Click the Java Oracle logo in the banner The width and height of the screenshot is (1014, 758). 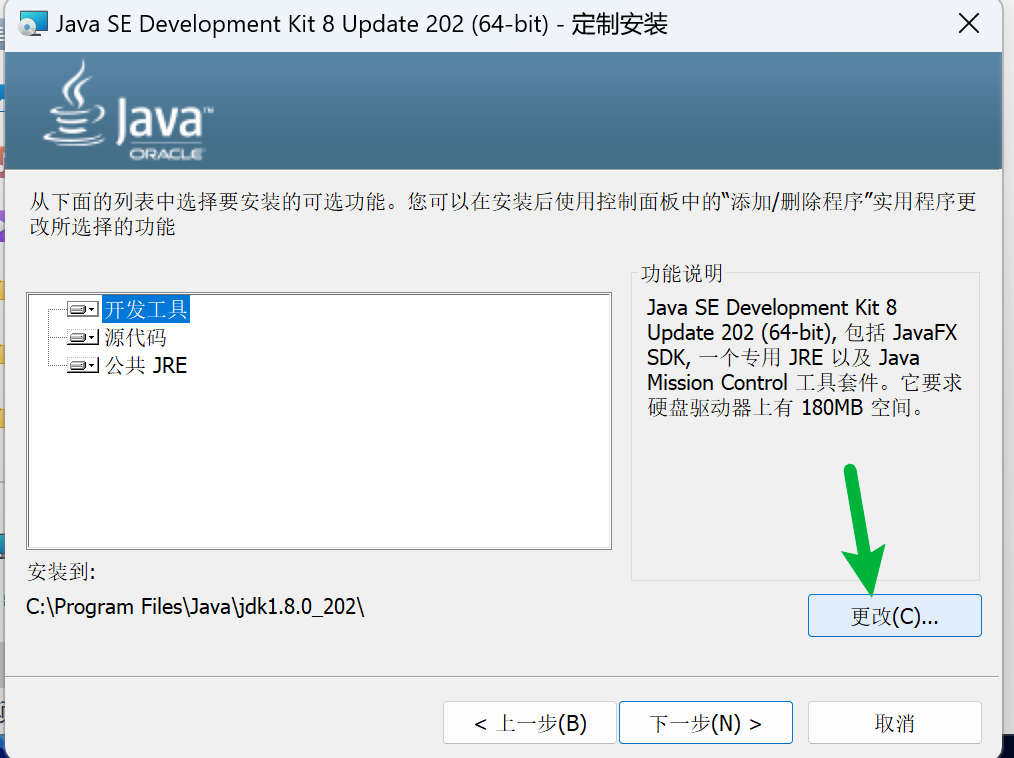[x=128, y=112]
